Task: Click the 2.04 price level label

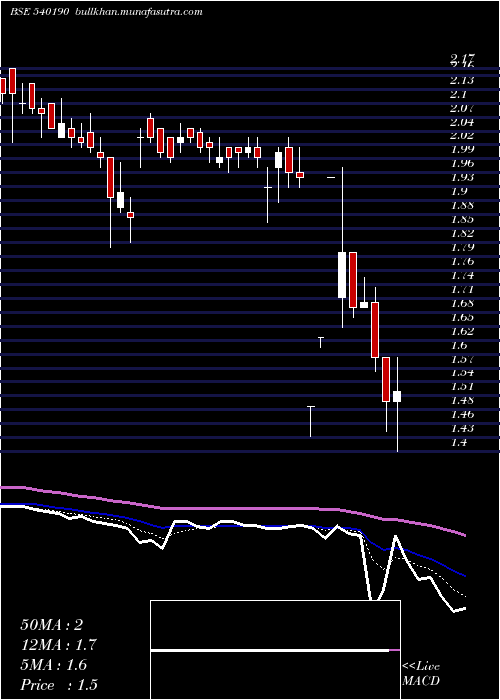Action: [x=462, y=122]
